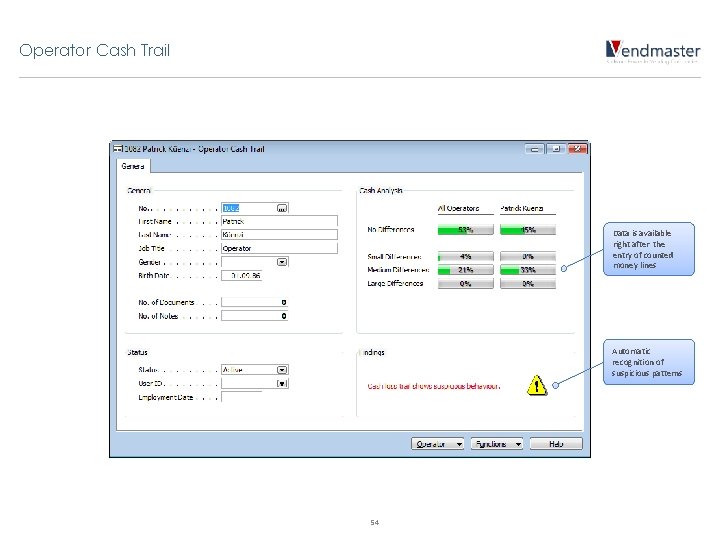Click the Vendmaster logo
This screenshot has width=720, height=540.
[652, 51]
